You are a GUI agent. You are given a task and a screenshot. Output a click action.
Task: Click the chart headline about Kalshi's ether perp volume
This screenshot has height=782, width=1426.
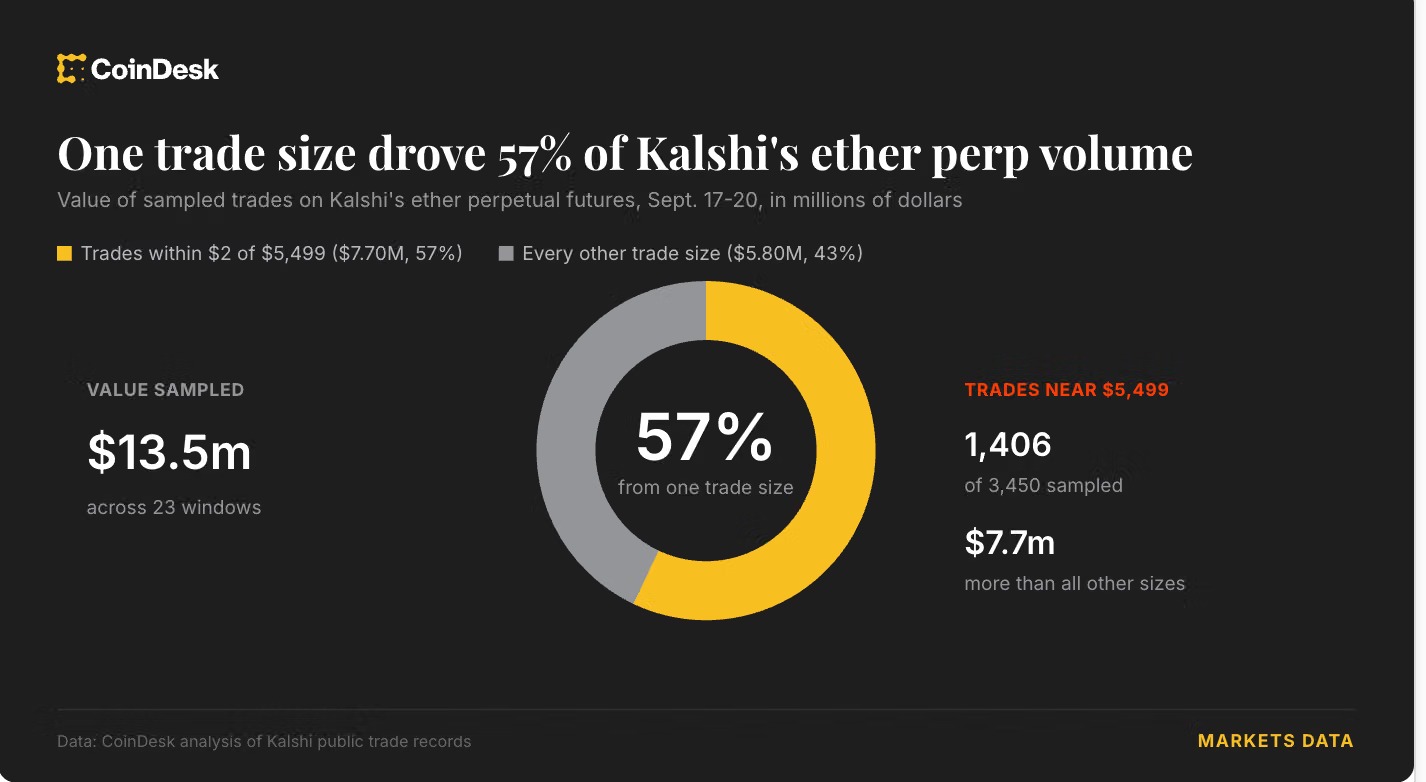pos(625,154)
